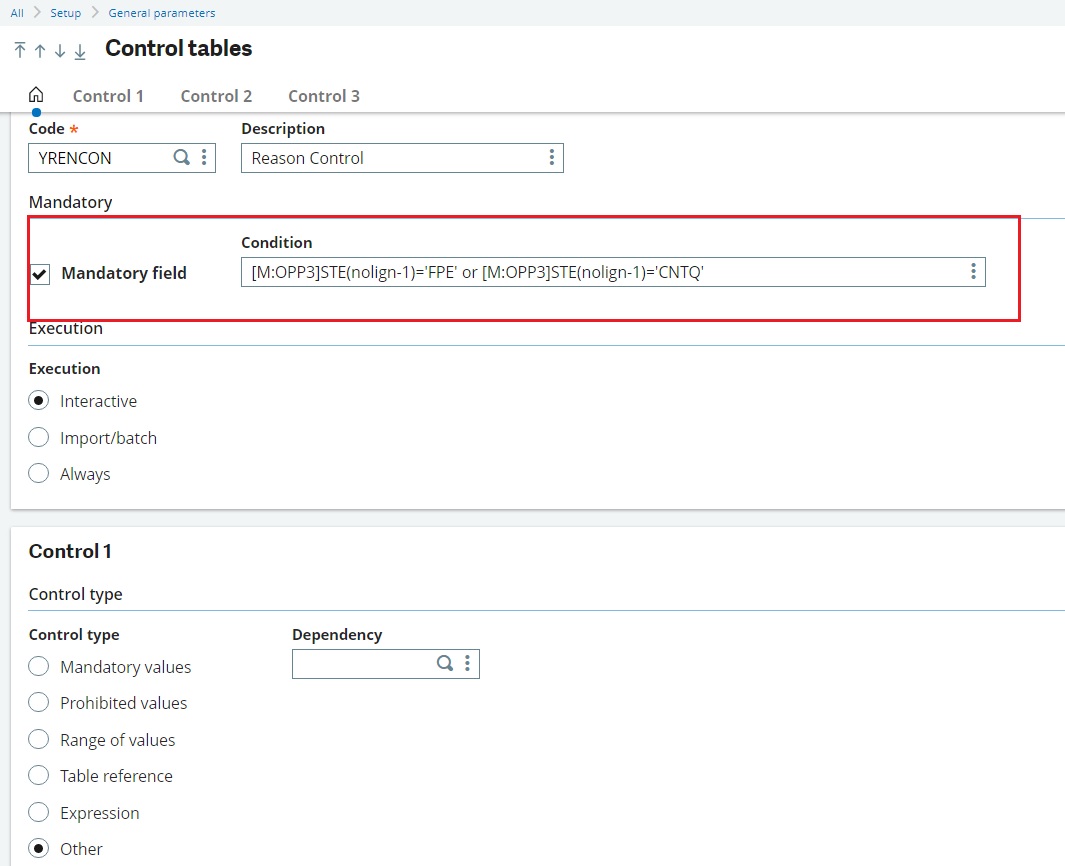Select the Import/batch execution option

pyautogui.click(x=38, y=437)
